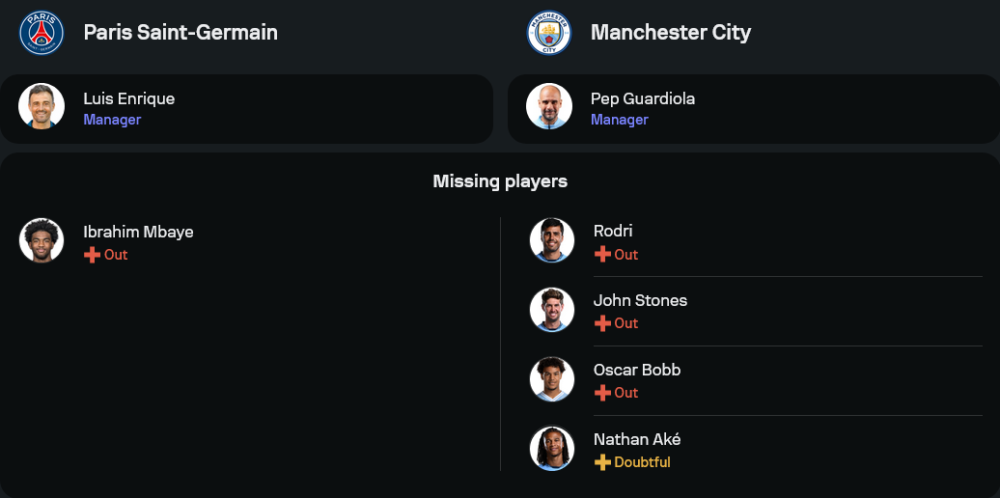Select the Luis Enrique name text
The width and height of the screenshot is (1000, 498).
pyautogui.click(x=129, y=99)
